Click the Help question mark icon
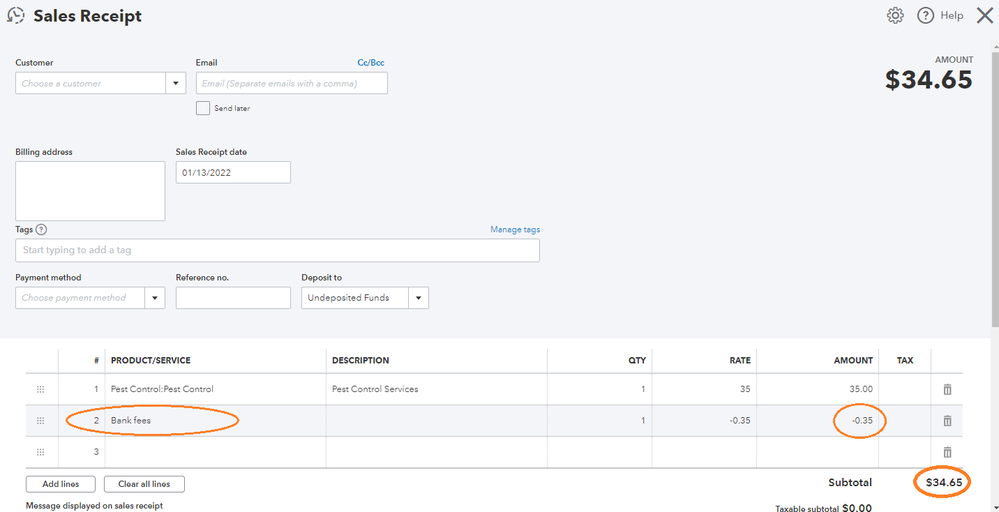 pyautogui.click(x=925, y=15)
